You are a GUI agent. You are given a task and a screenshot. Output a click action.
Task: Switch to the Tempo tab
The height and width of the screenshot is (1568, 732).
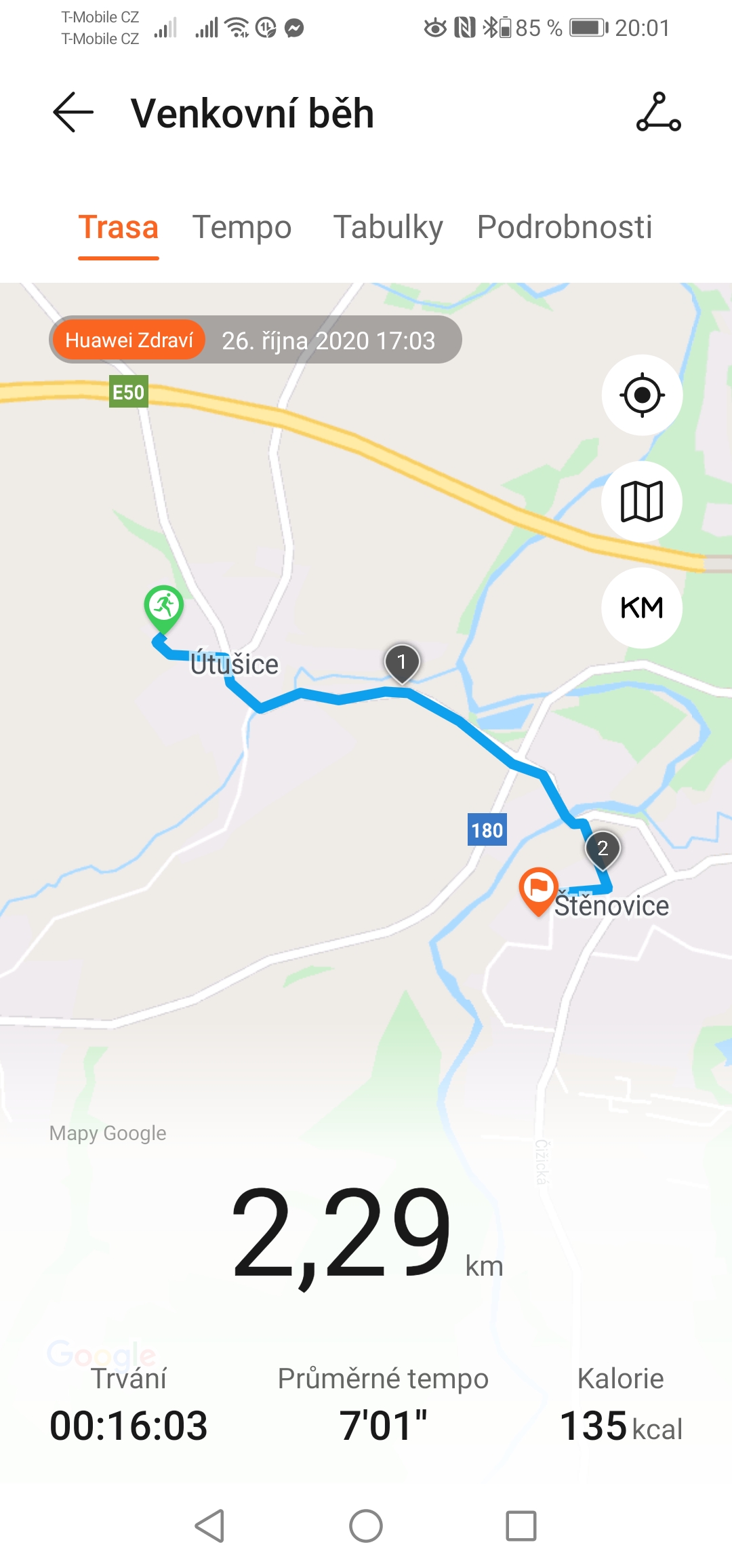coord(242,227)
